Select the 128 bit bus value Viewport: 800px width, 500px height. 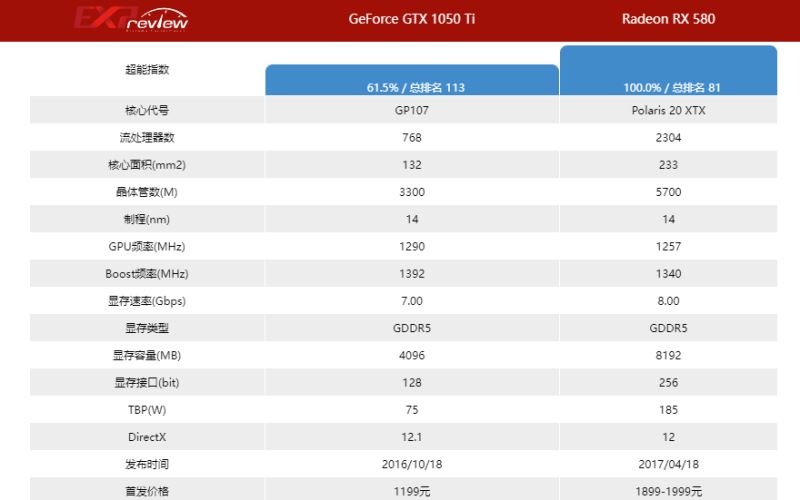[x=412, y=383]
